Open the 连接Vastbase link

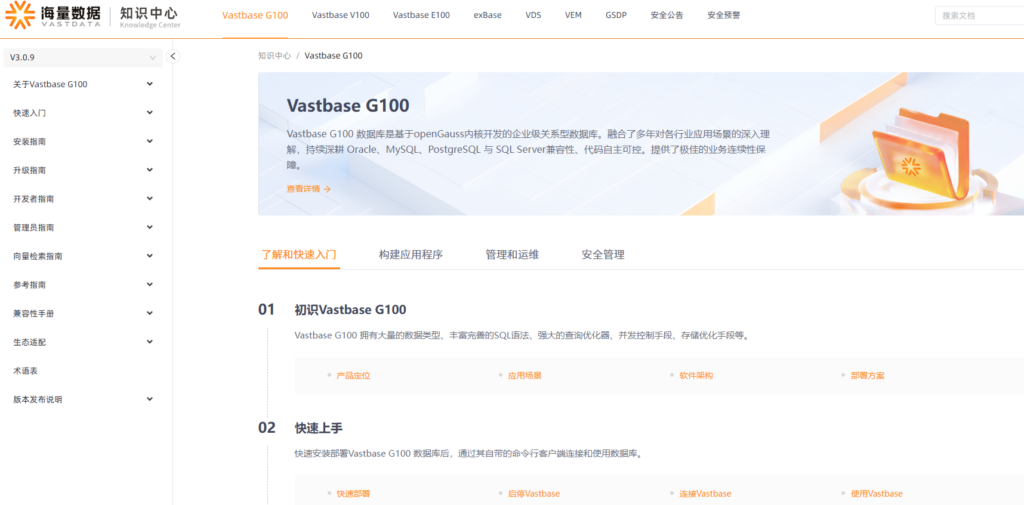pos(705,494)
